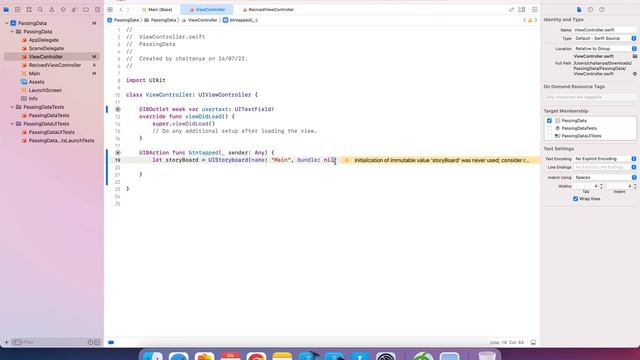Screen dimensions: 640x360
Task: Check PassingDataTests target membership
Action: pos(549,128)
